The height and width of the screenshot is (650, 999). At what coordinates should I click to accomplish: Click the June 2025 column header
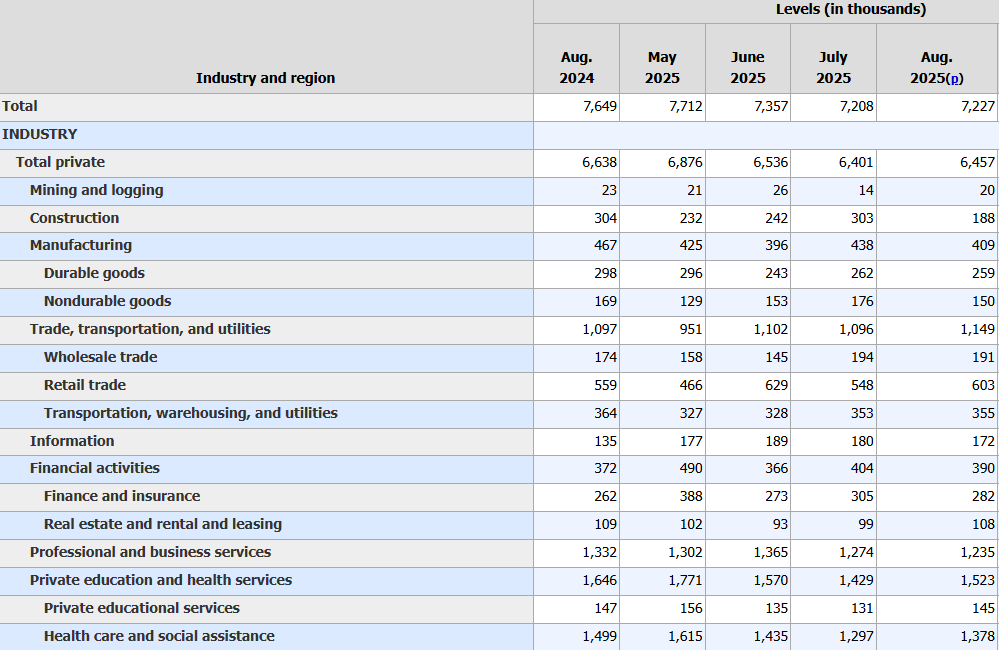click(747, 68)
